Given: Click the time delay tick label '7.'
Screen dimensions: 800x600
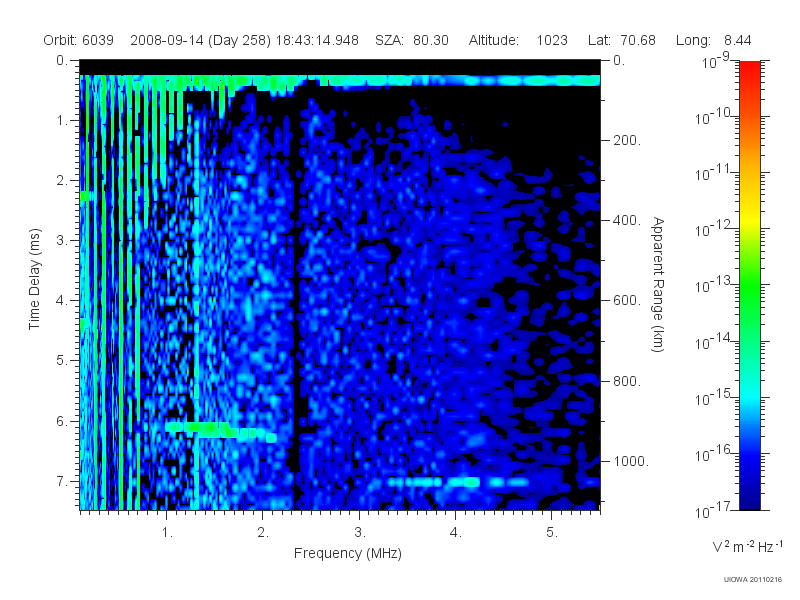Looking at the screenshot, I should [62, 481].
